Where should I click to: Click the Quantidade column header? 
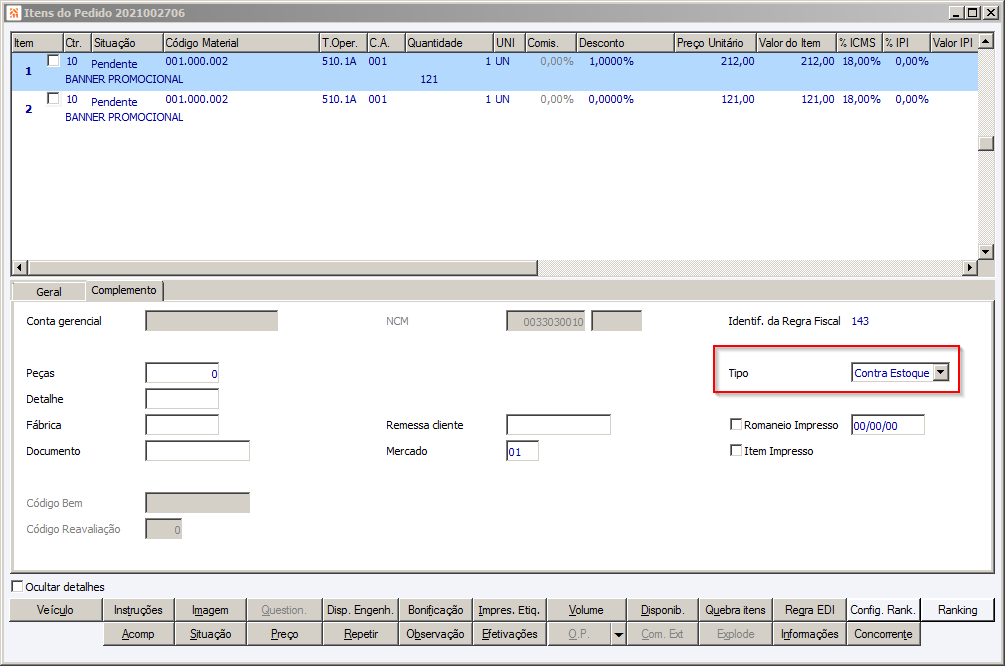[x=449, y=42]
